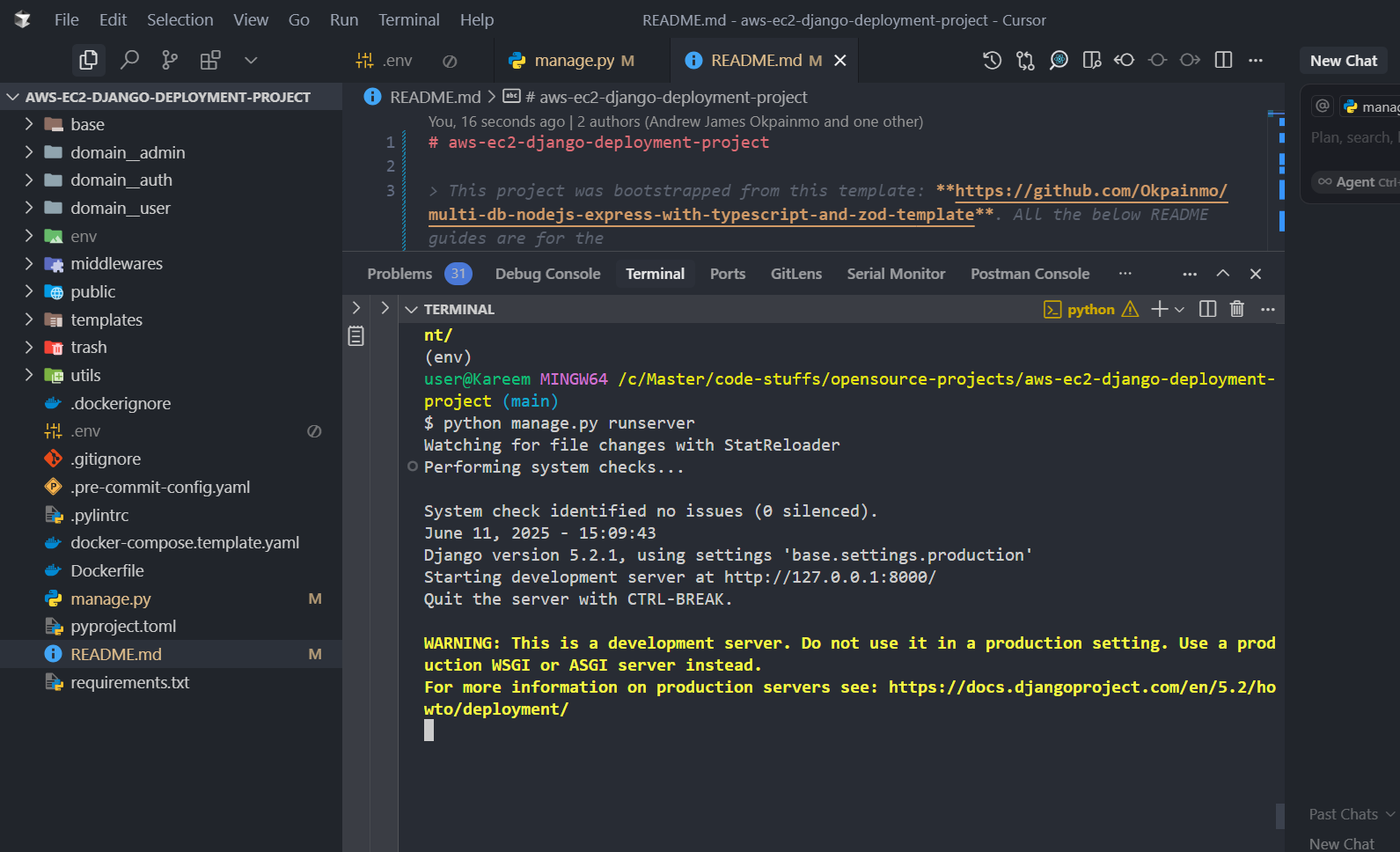The height and width of the screenshot is (852, 1400).
Task: Open Dockerfile in the file explorer
Action: click(x=107, y=570)
